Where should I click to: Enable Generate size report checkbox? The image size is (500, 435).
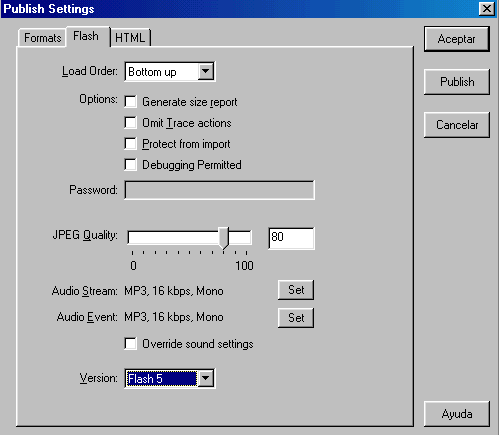(130, 101)
